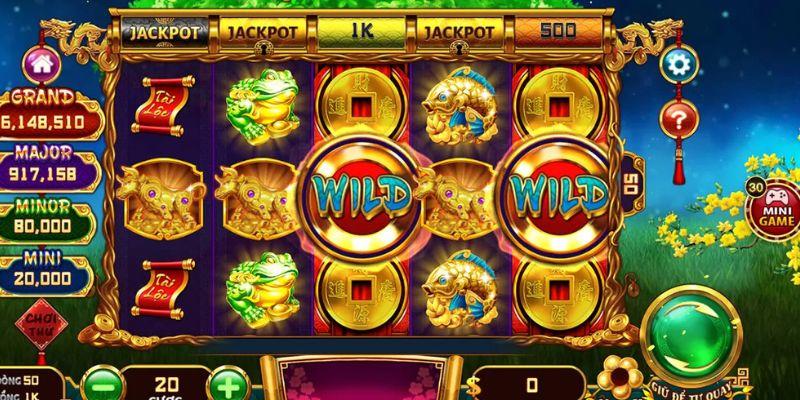Select the black JACKPOT top tab
This screenshot has height=400, width=800.
164,33
